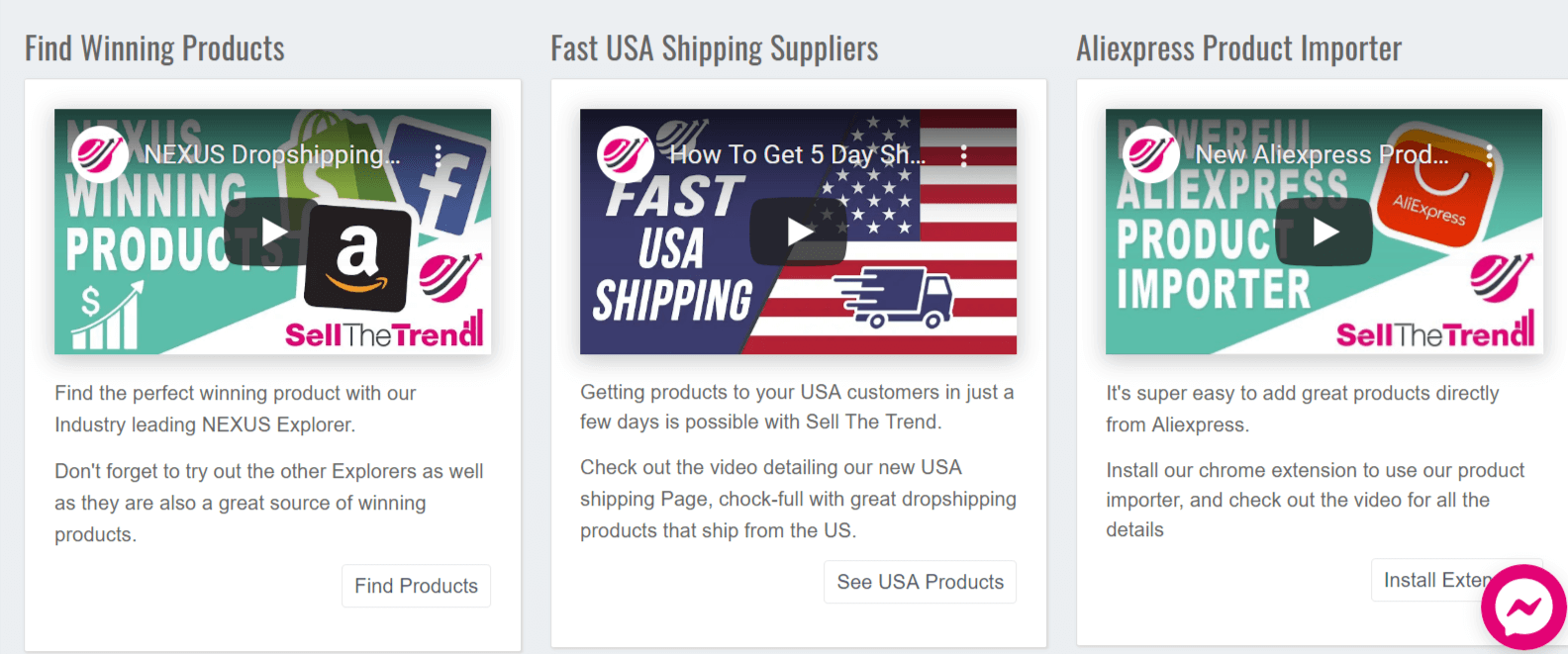1568x654 pixels.
Task: Open the Messenger chat bubble
Action: [x=1523, y=607]
